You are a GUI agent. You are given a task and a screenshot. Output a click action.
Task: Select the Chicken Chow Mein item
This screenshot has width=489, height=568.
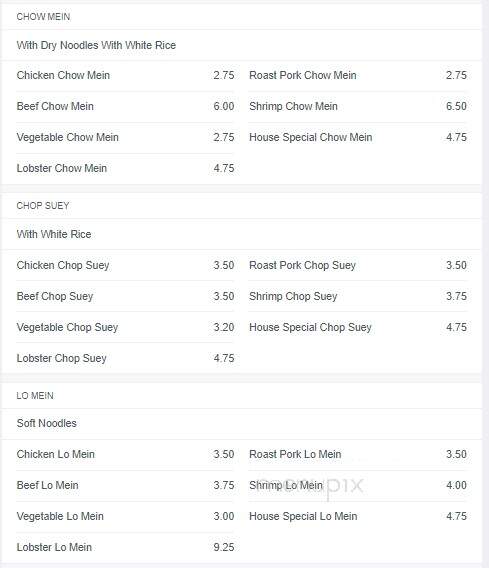(125, 75)
